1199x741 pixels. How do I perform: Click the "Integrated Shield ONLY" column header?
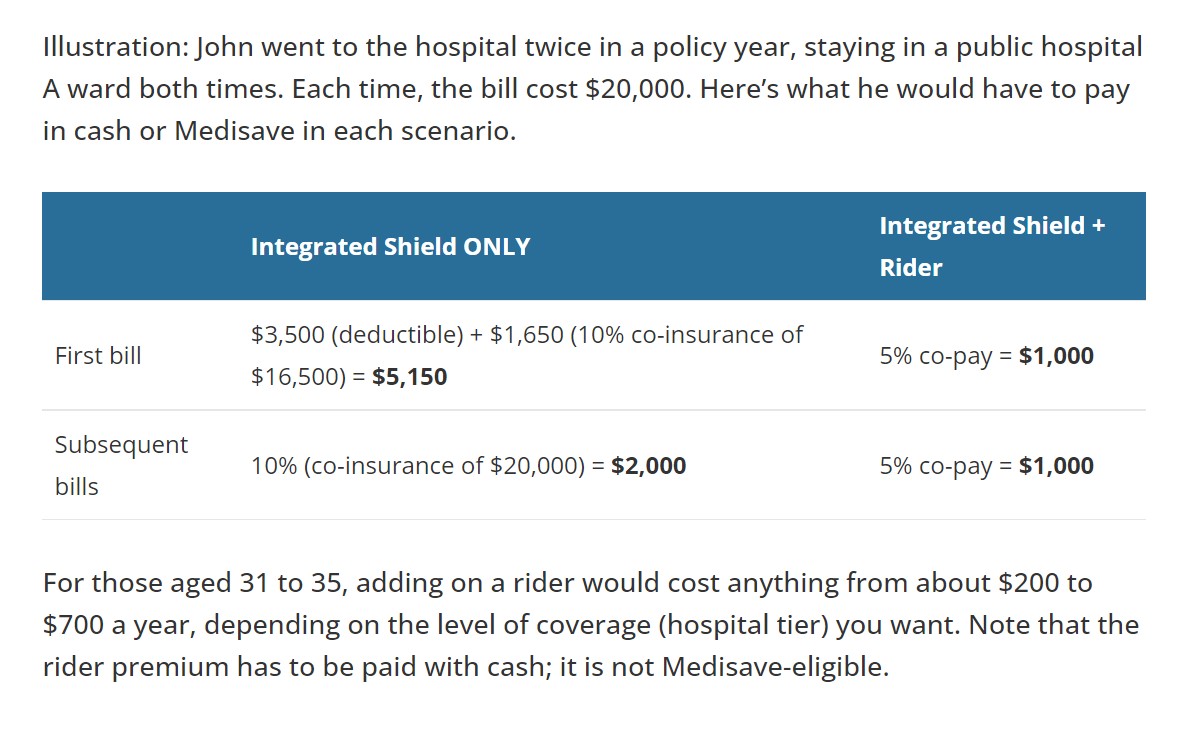point(390,247)
